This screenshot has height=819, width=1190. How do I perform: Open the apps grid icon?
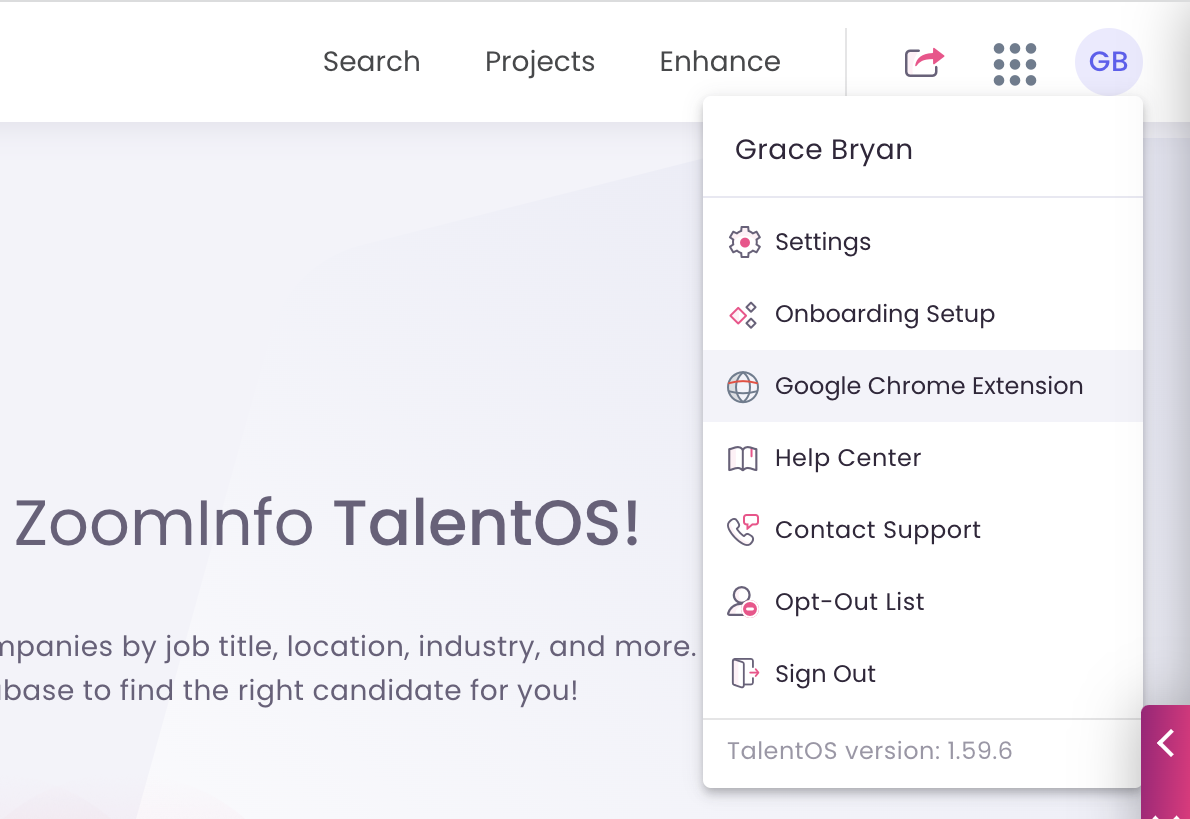coord(1014,62)
